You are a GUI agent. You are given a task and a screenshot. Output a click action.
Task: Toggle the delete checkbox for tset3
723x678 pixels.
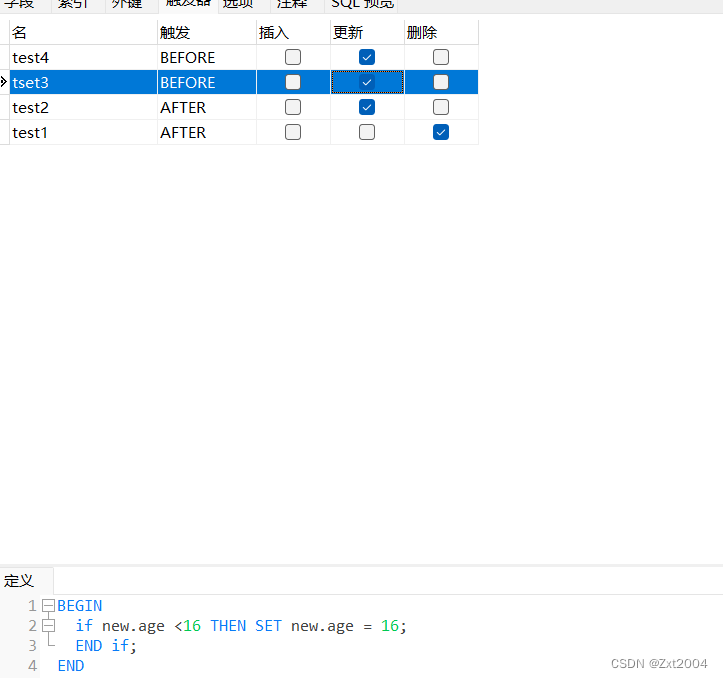[x=441, y=82]
